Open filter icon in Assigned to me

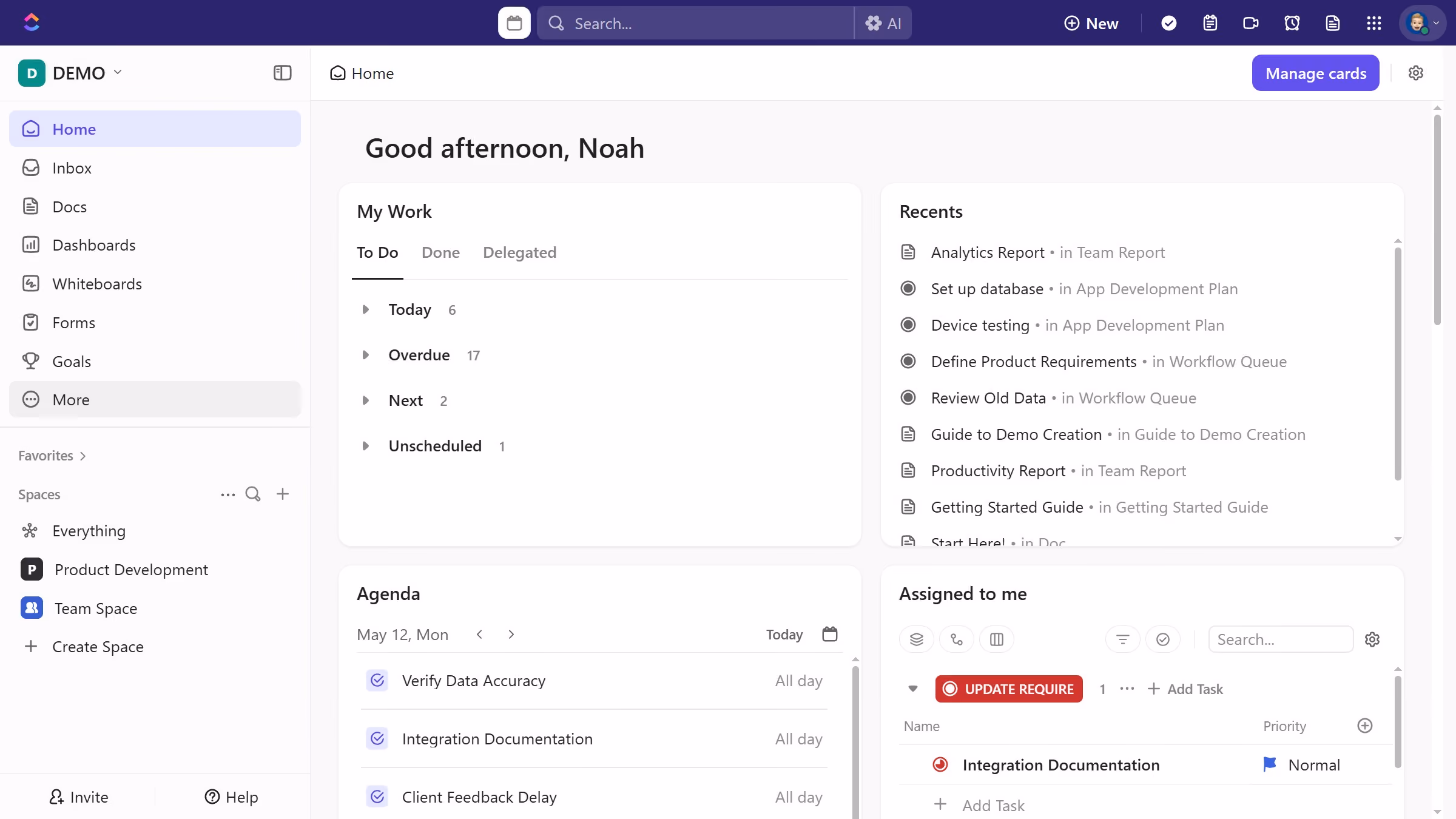point(1122,639)
